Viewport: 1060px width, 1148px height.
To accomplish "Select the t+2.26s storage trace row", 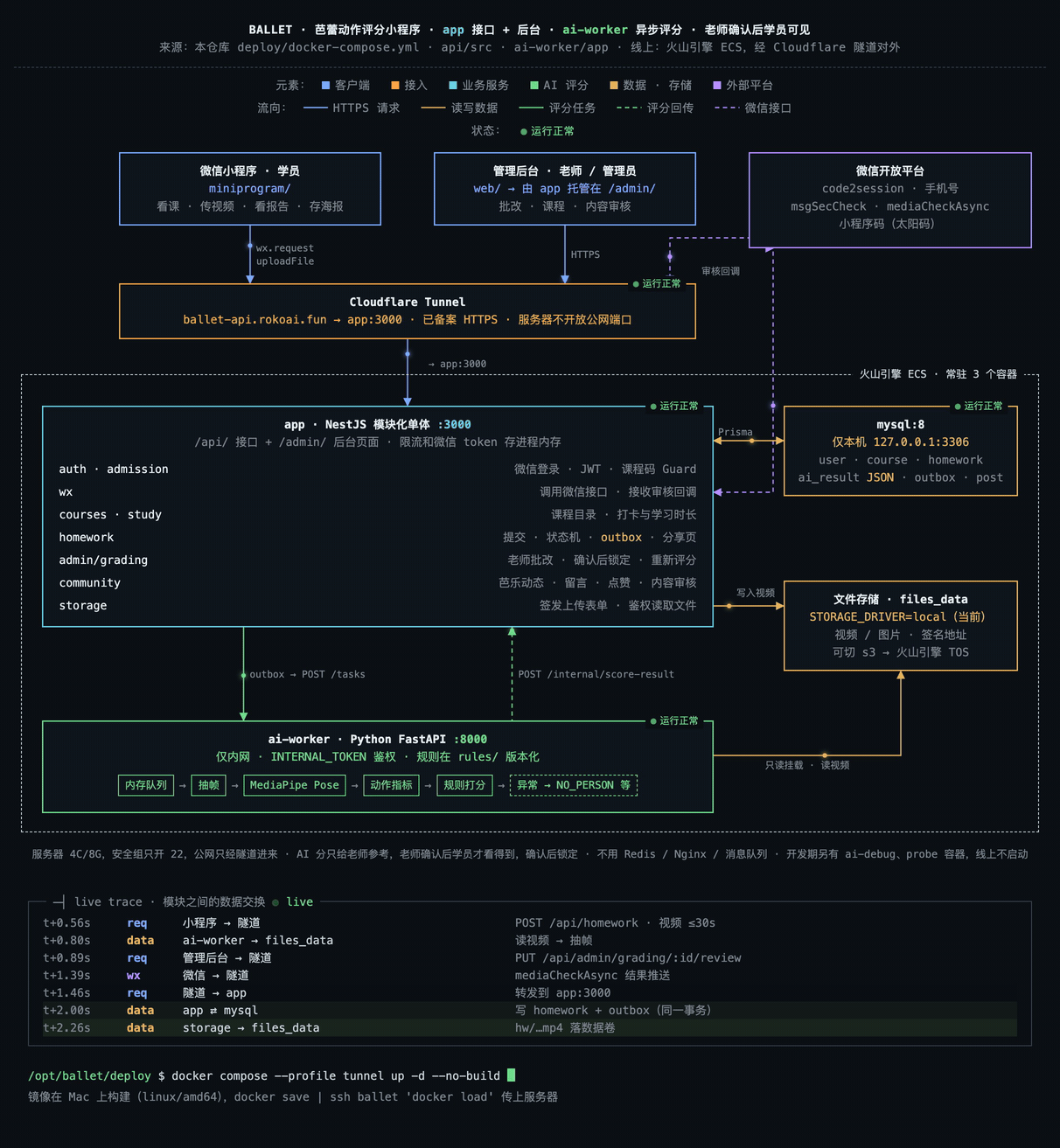I will pyautogui.click(x=530, y=1027).
